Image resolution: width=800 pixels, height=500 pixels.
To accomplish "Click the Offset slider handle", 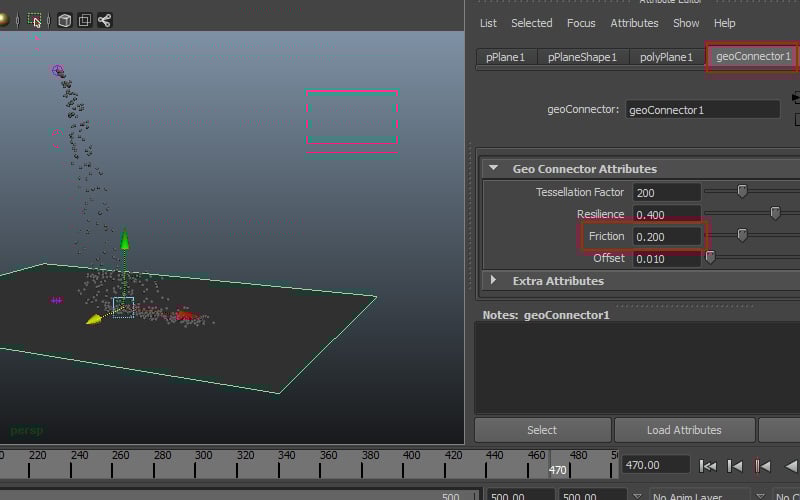I will pos(710,257).
